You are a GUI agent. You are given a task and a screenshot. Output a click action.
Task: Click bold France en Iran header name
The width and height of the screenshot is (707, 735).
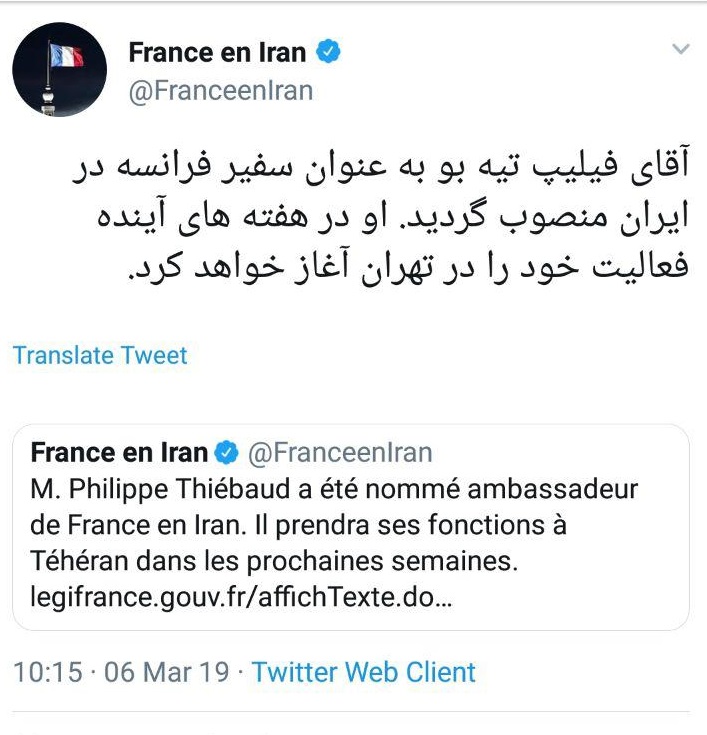pos(218,53)
